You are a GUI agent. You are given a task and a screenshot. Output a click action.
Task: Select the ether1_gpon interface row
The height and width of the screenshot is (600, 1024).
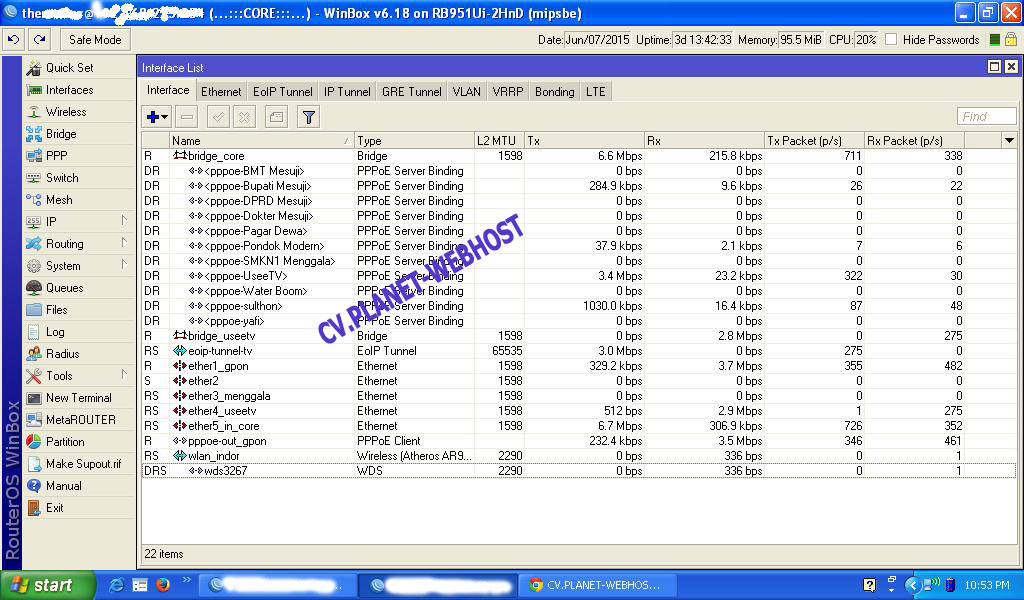click(218, 366)
